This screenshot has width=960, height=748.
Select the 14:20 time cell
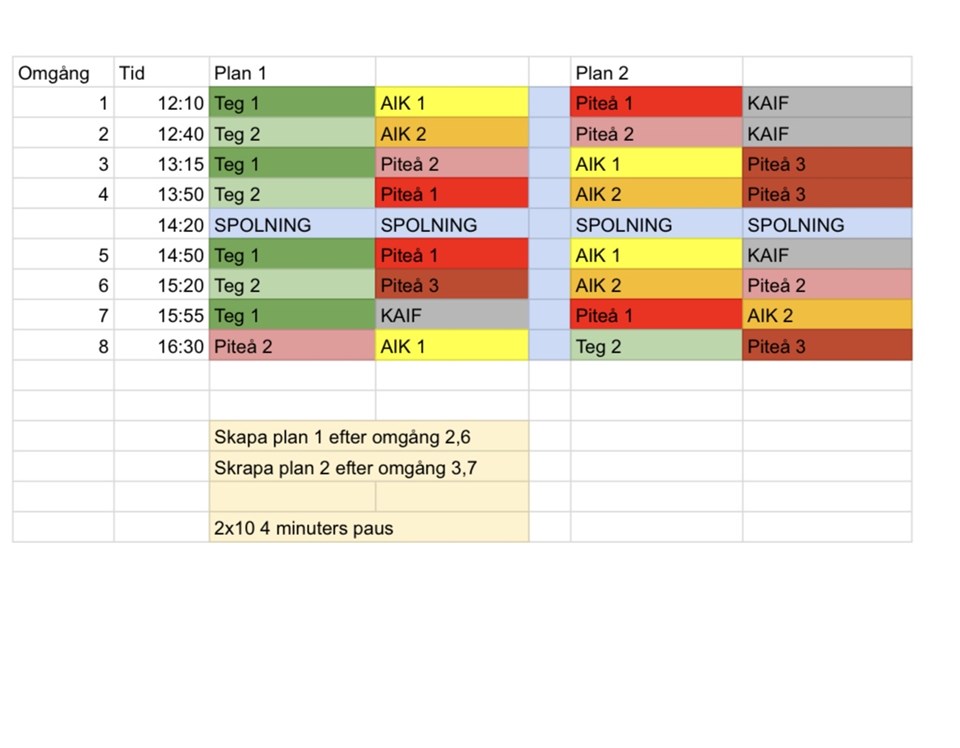click(x=161, y=225)
